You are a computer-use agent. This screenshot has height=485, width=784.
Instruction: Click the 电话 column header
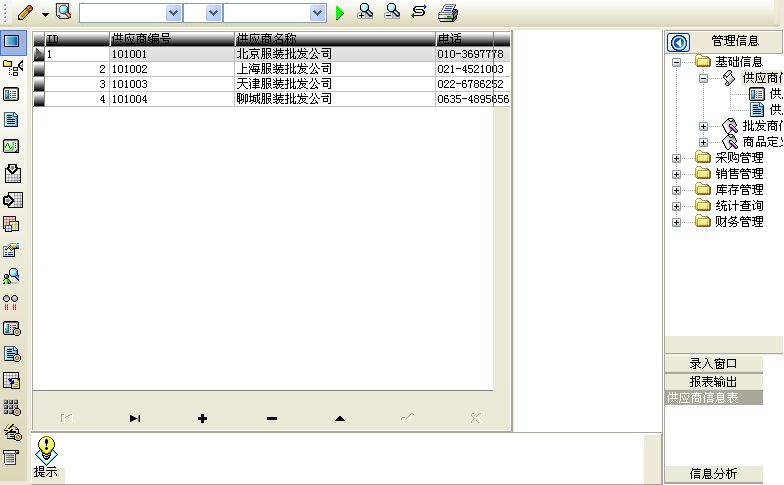point(472,39)
